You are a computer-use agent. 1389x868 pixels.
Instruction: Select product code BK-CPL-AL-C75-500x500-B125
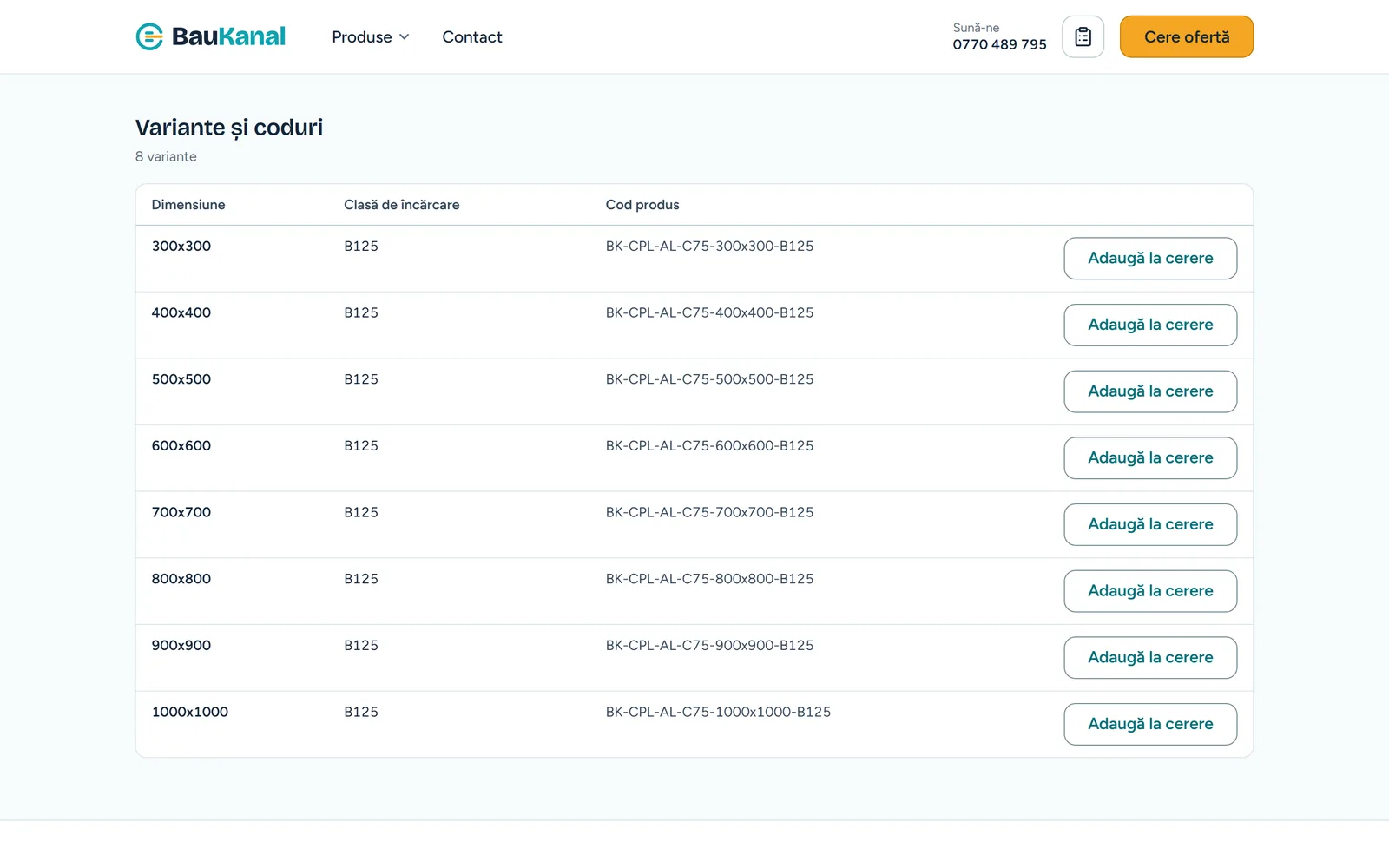(x=709, y=379)
